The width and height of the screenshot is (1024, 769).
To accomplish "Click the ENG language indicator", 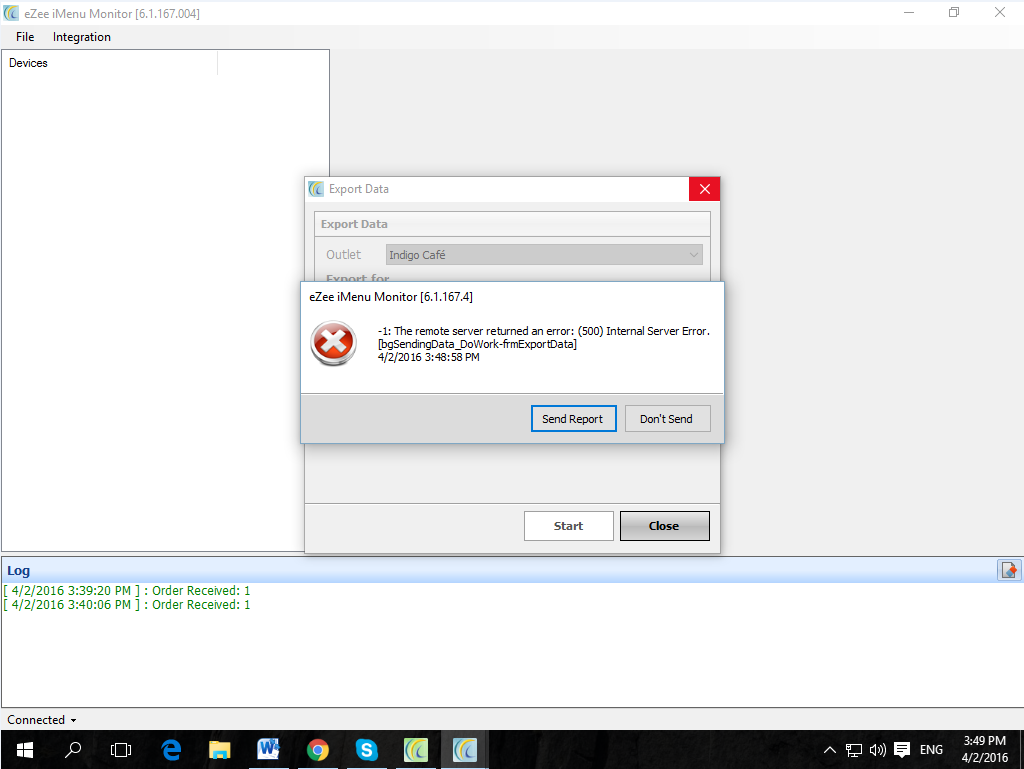I will point(931,750).
